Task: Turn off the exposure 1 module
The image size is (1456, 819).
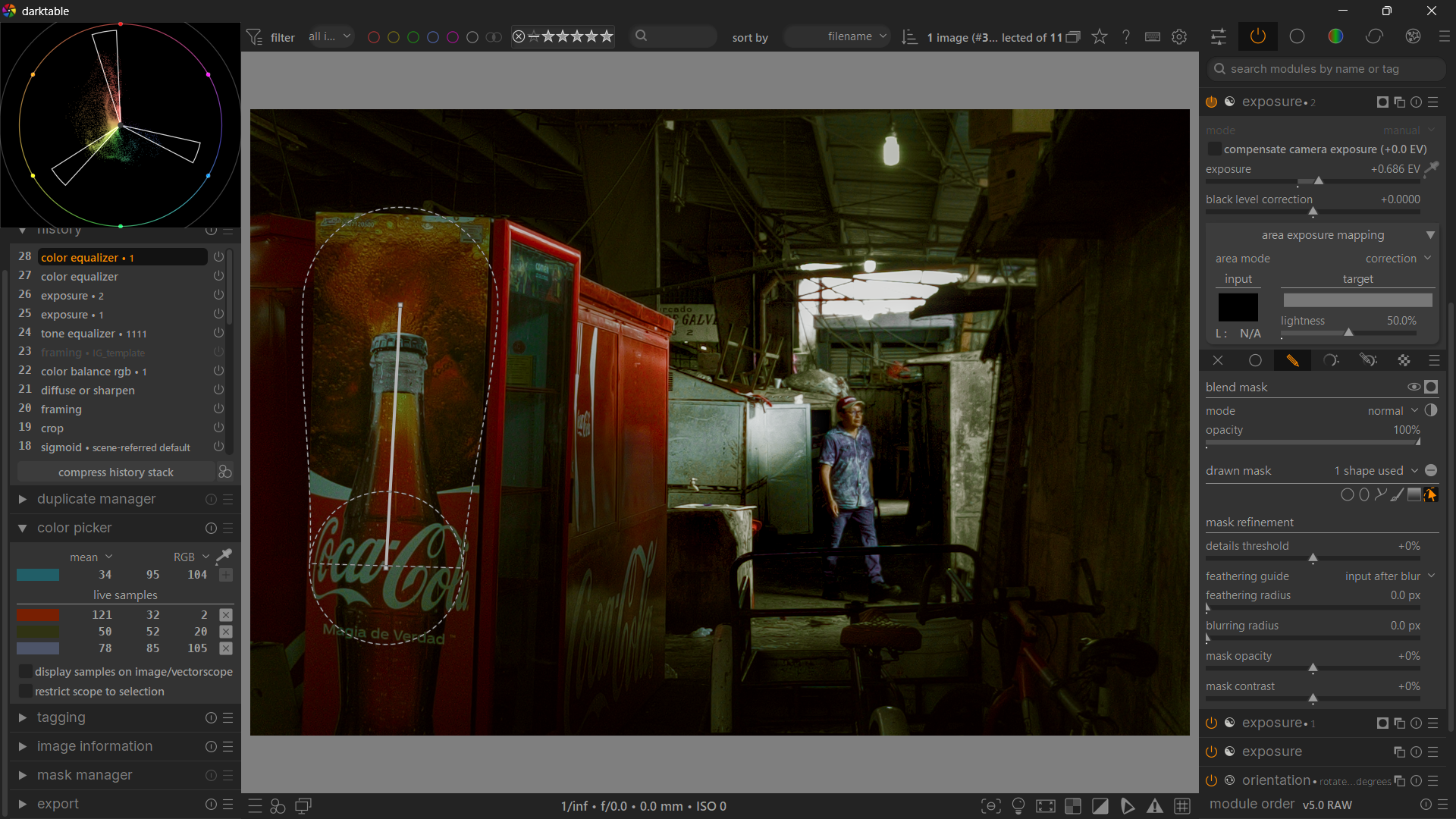Action: (1211, 723)
